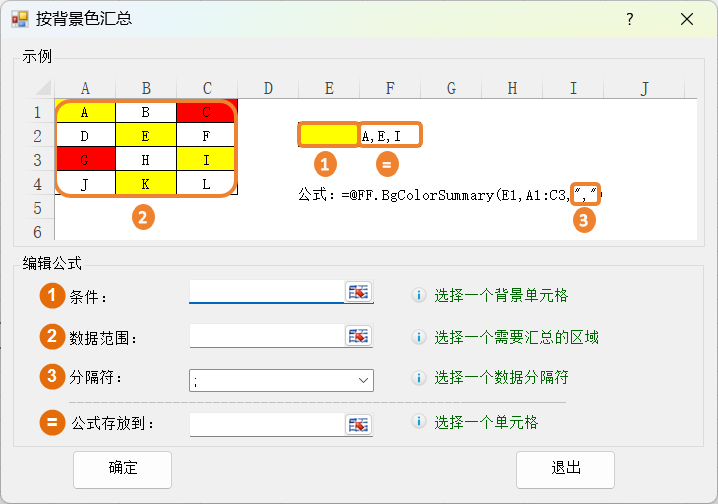Viewport: 718px width, 504px height.
Task: Focus the 条件 input field
Action: (x=266, y=292)
